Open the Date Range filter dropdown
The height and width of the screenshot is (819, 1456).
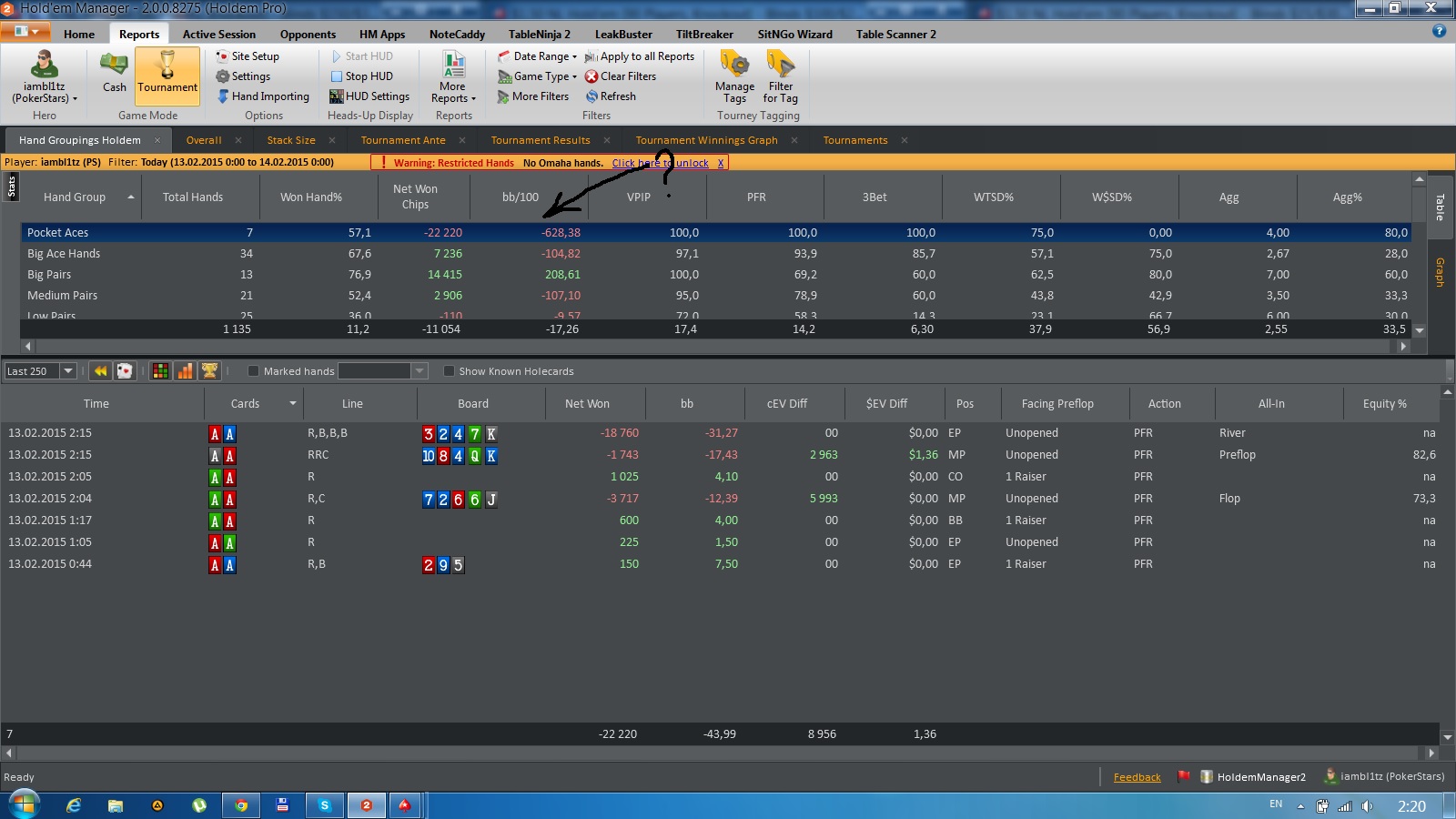[537, 56]
